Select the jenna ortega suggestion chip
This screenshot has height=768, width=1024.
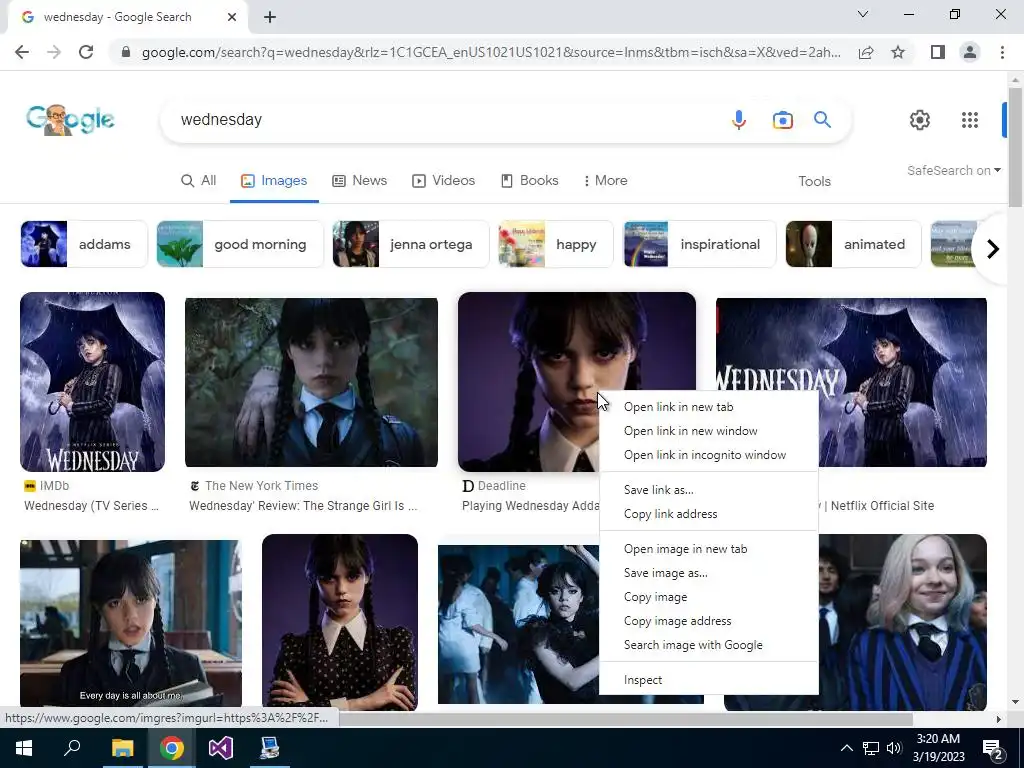point(410,244)
